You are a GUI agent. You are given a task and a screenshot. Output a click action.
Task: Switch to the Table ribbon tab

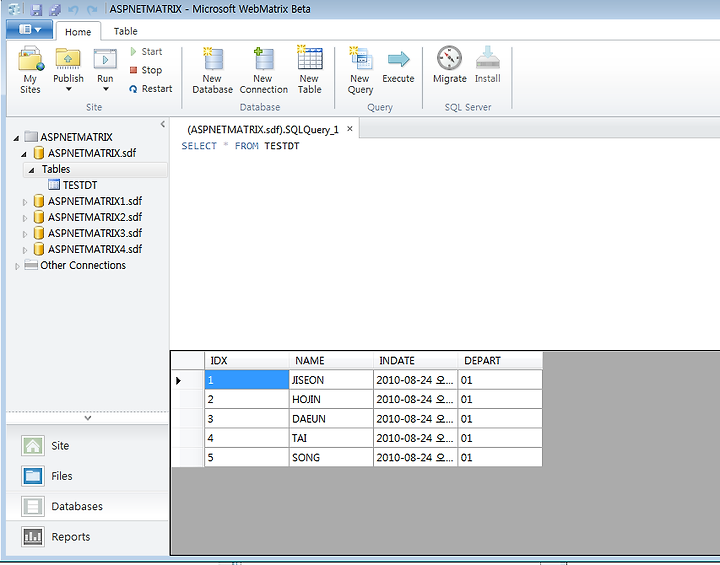pos(125,31)
